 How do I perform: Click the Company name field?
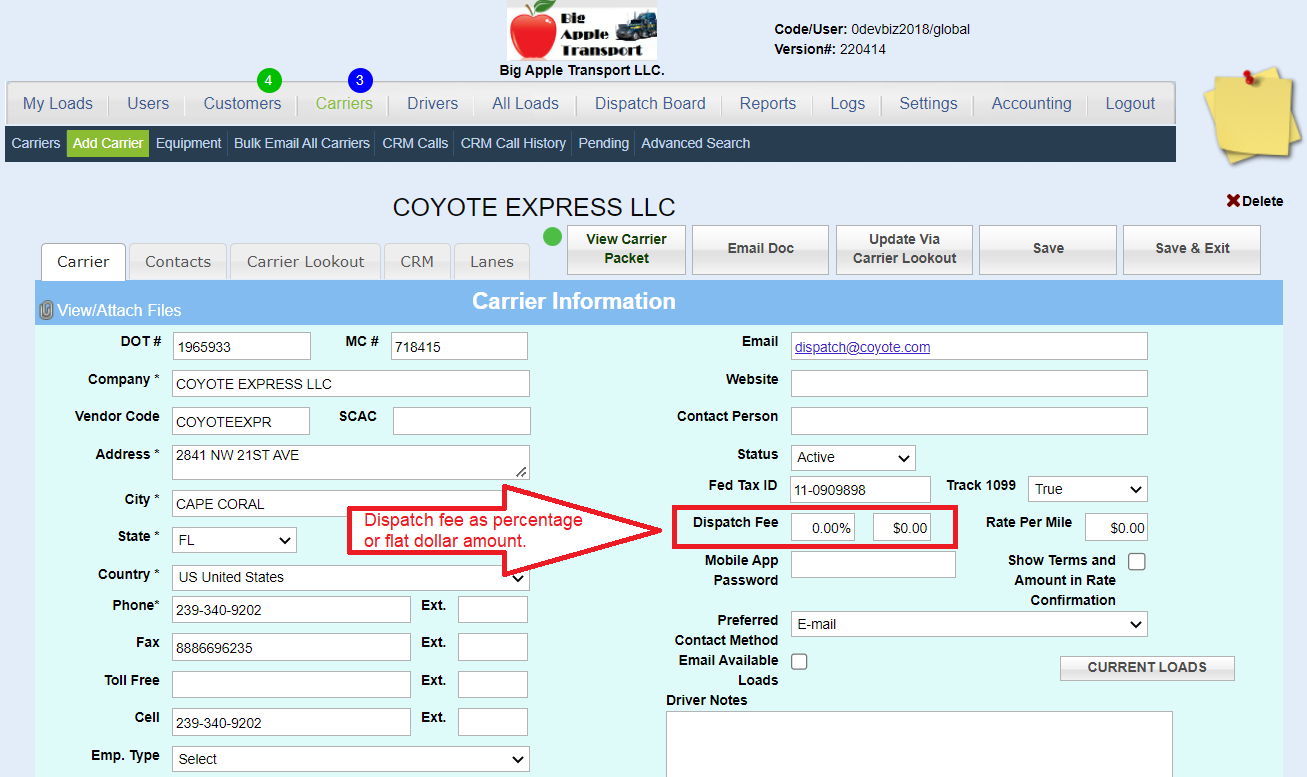tap(351, 384)
